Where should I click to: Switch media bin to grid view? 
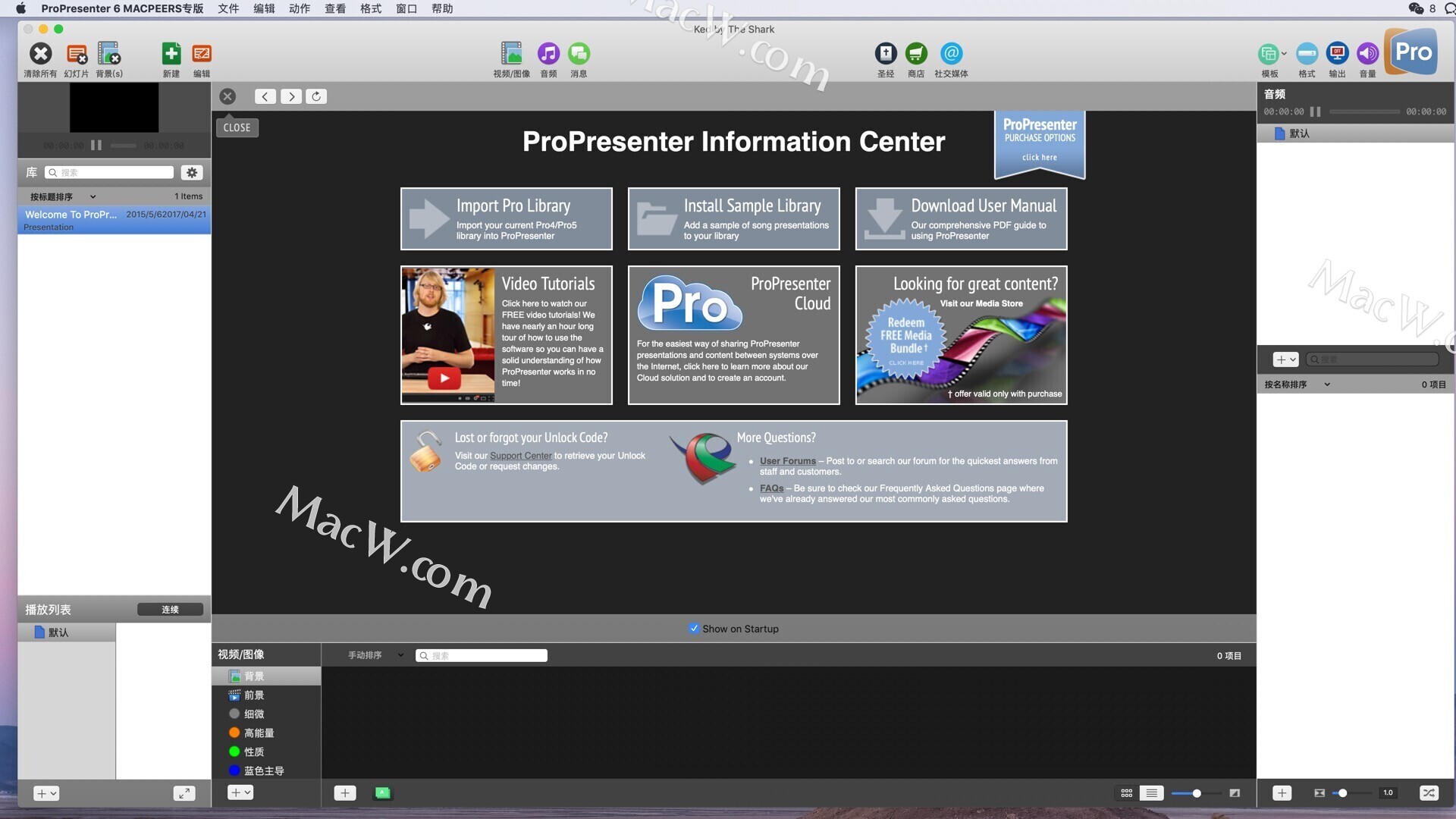[1127, 793]
